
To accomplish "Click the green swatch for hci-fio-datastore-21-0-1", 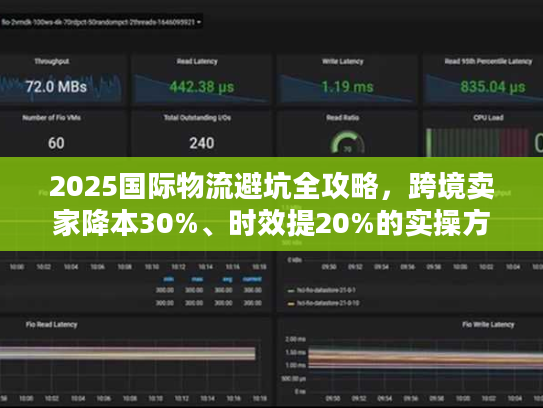I will tap(291, 291).
